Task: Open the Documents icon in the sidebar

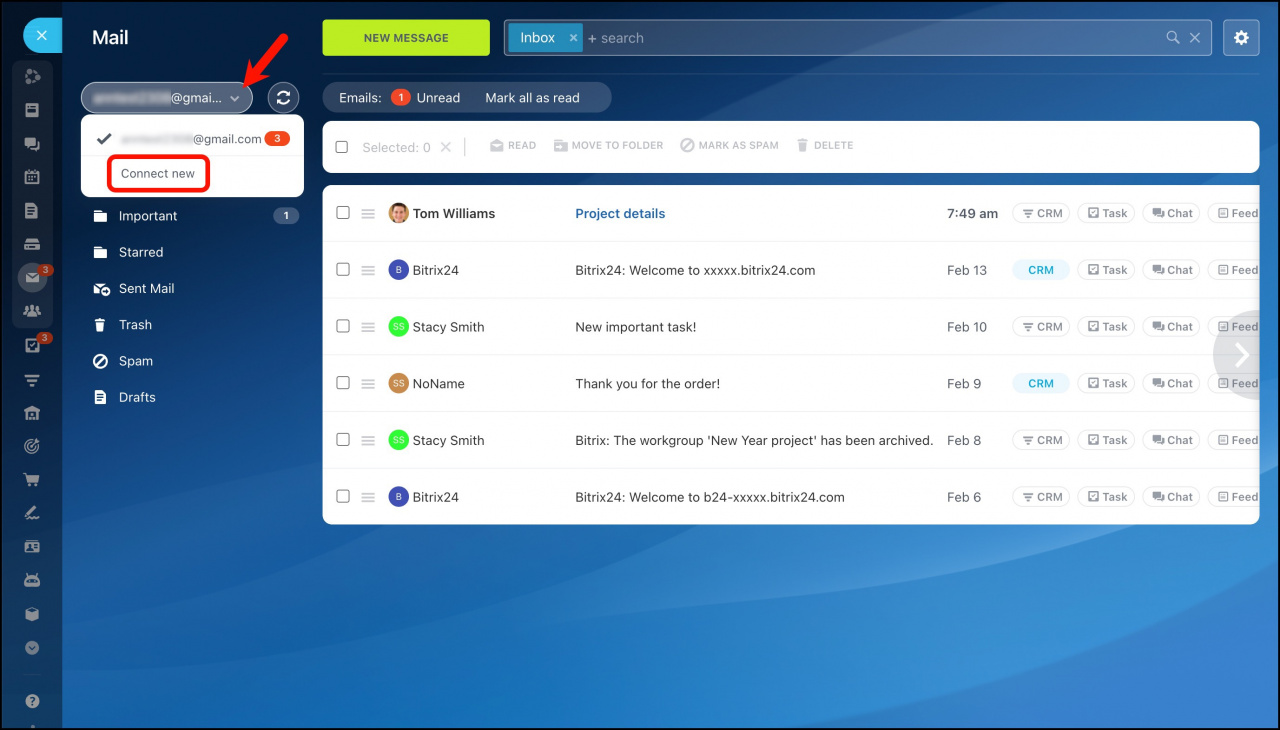Action: click(32, 211)
